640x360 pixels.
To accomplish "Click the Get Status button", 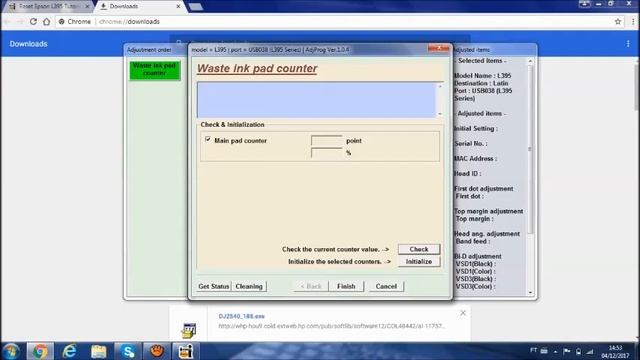I will click(x=213, y=286).
